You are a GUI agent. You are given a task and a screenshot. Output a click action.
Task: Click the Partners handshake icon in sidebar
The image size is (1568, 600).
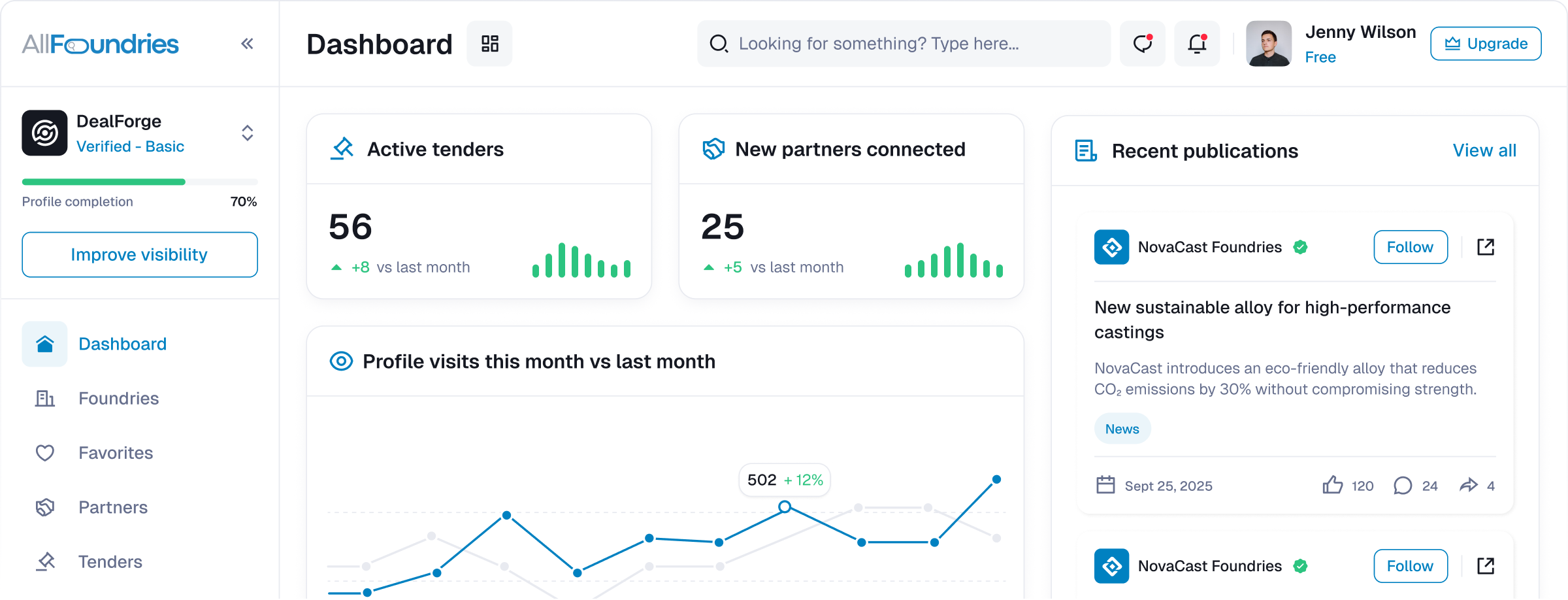[44, 507]
